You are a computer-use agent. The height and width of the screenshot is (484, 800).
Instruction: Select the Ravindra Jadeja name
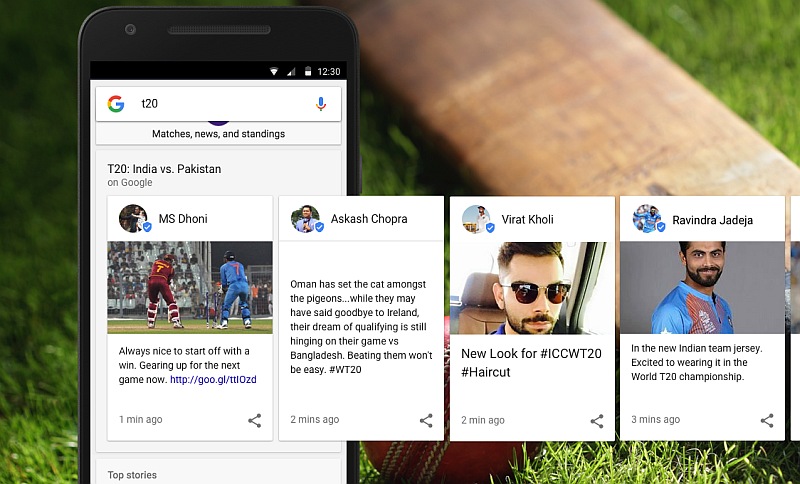pyautogui.click(x=712, y=220)
